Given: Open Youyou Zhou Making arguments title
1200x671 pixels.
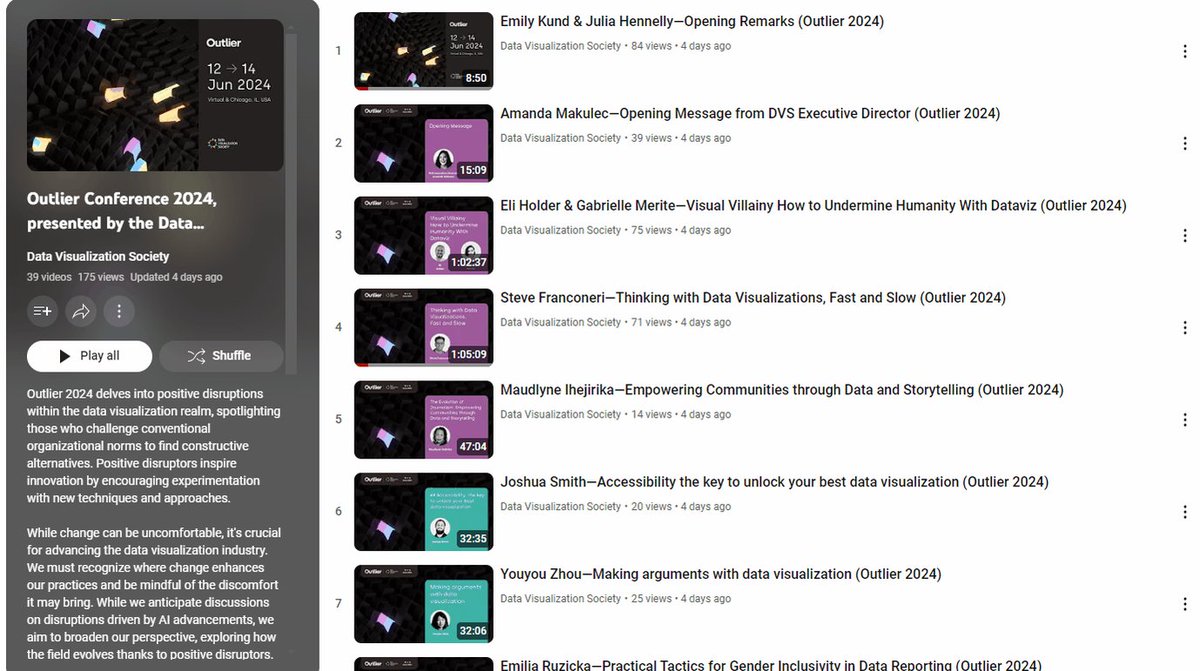Looking at the screenshot, I should pos(721,573).
